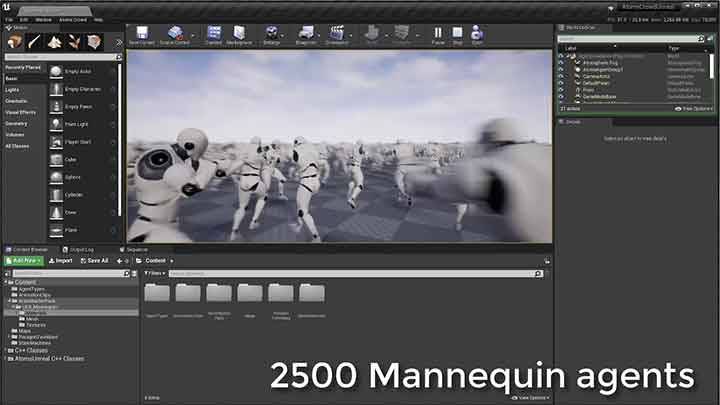Image resolution: width=720 pixels, height=405 pixels.
Task: Click the Import button
Action: pyautogui.click(x=61, y=261)
